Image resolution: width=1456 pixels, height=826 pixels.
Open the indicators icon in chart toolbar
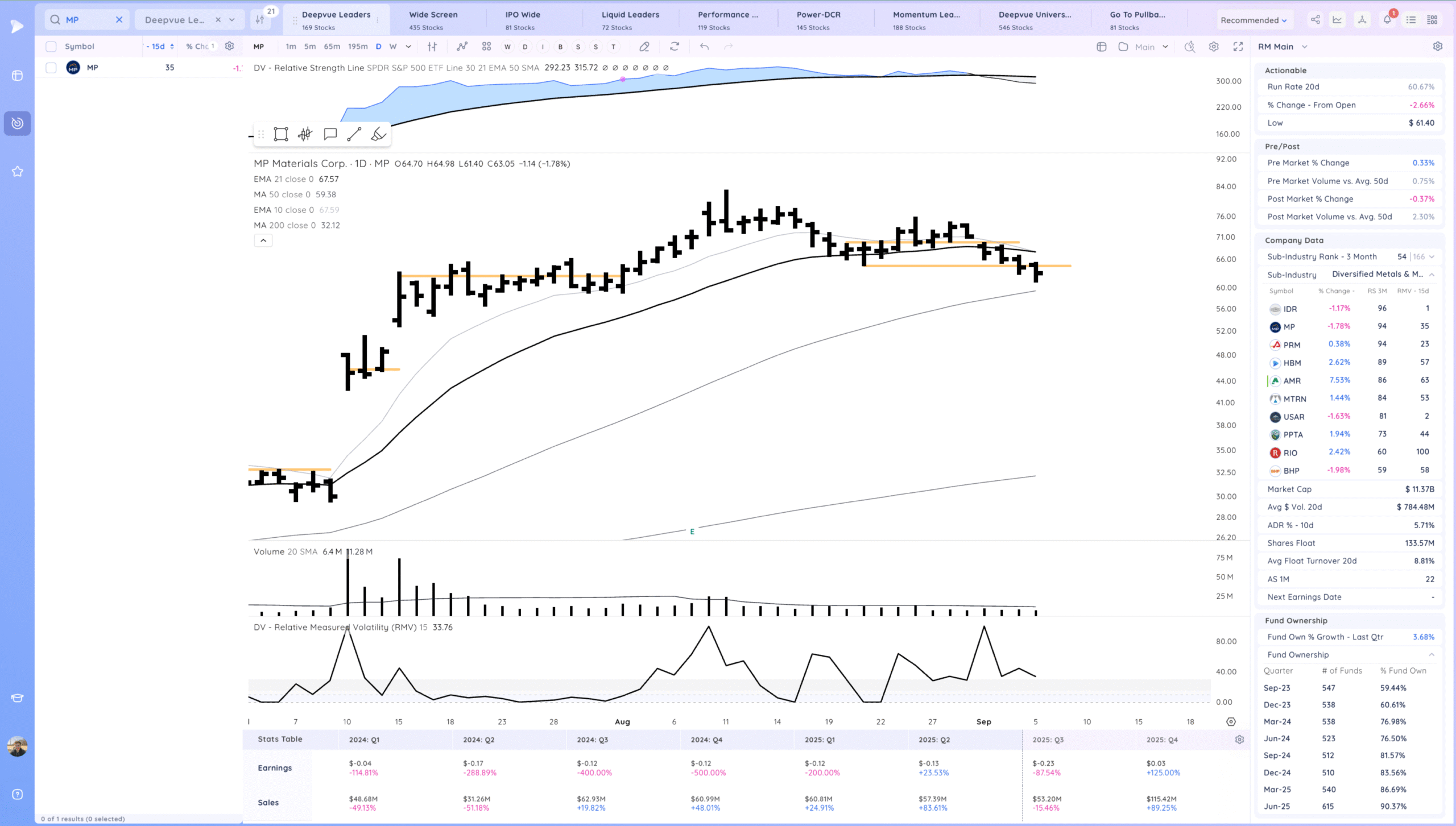click(462, 47)
